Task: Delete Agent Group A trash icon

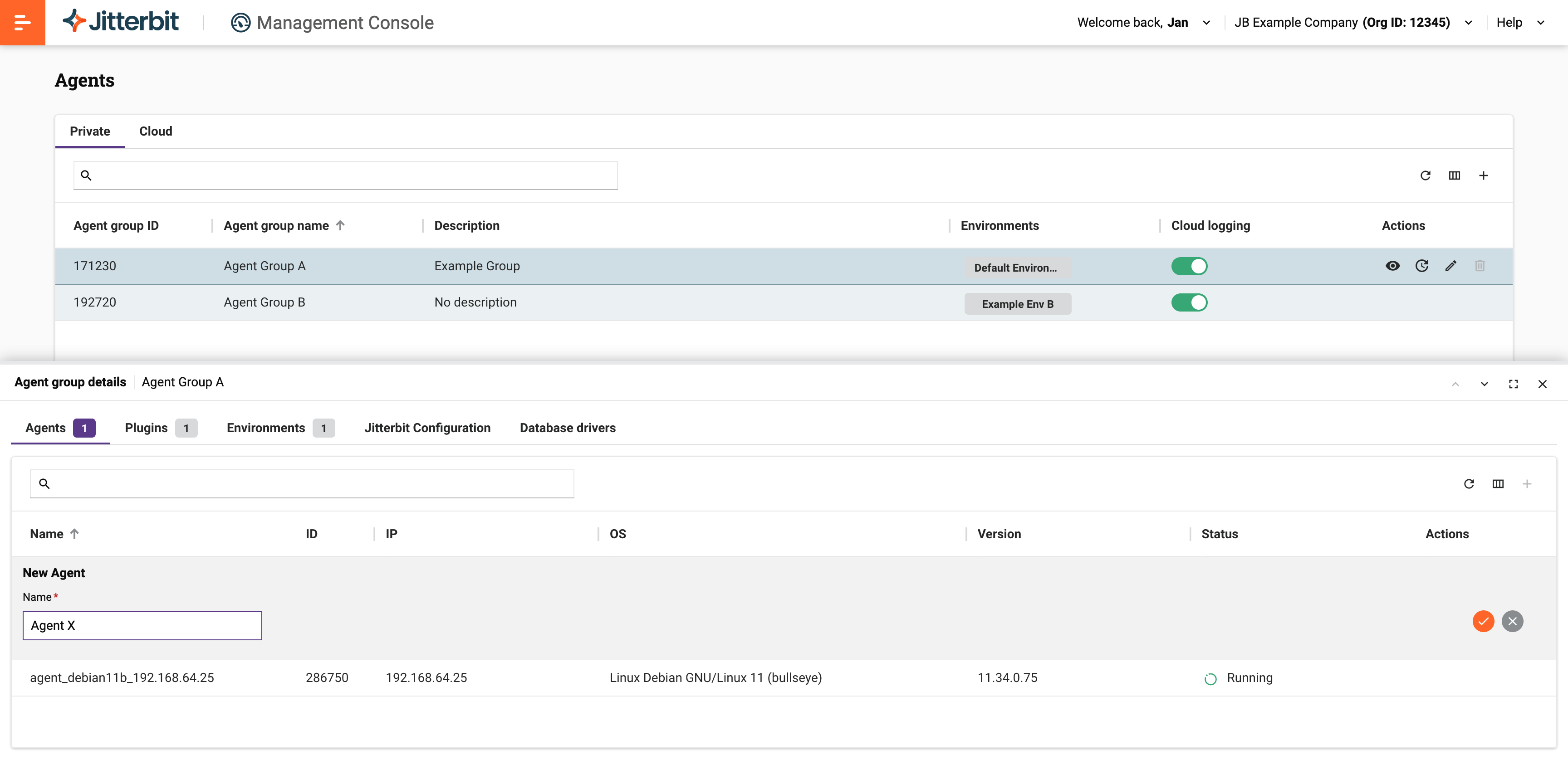Action: point(1480,266)
